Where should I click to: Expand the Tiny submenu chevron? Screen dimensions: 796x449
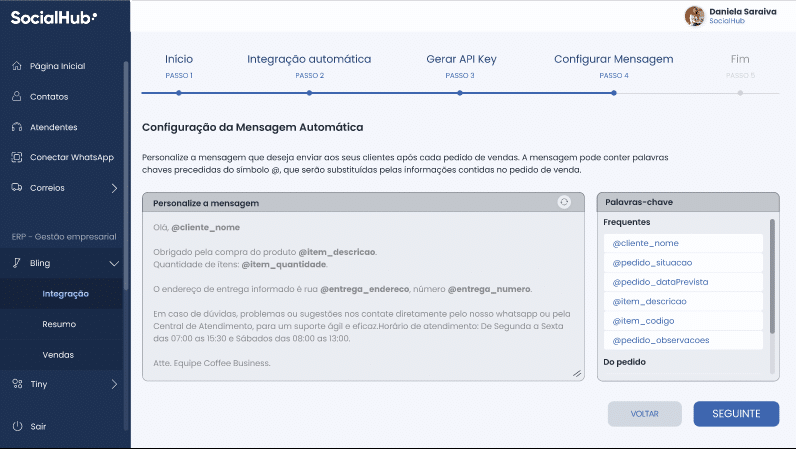tap(114, 384)
